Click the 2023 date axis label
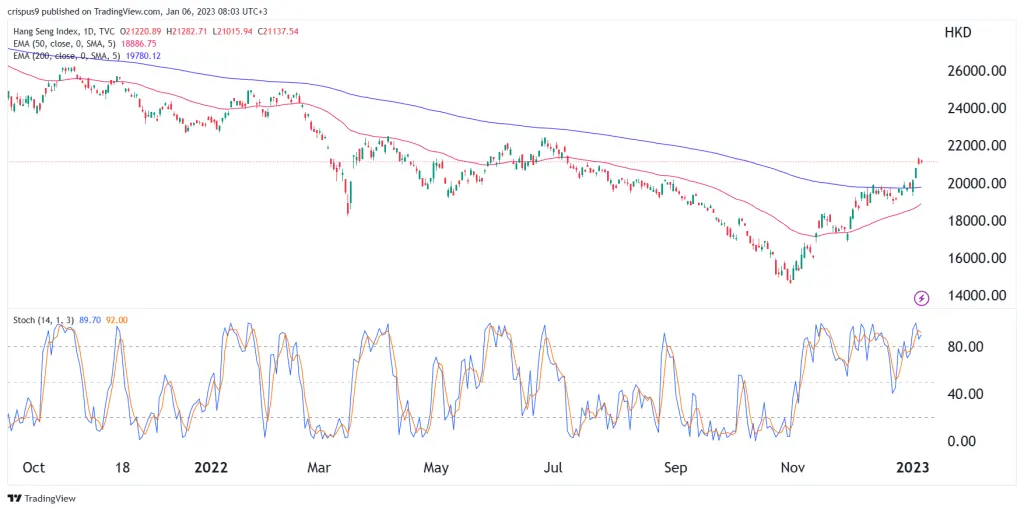The height and width of the screenshot is (511, 1024). coord(912,468)
